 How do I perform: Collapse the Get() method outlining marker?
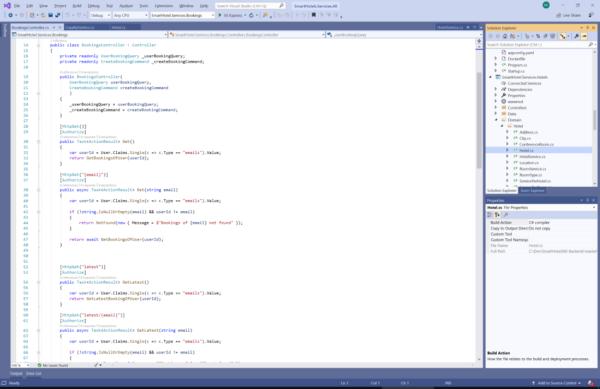[38, 142]
